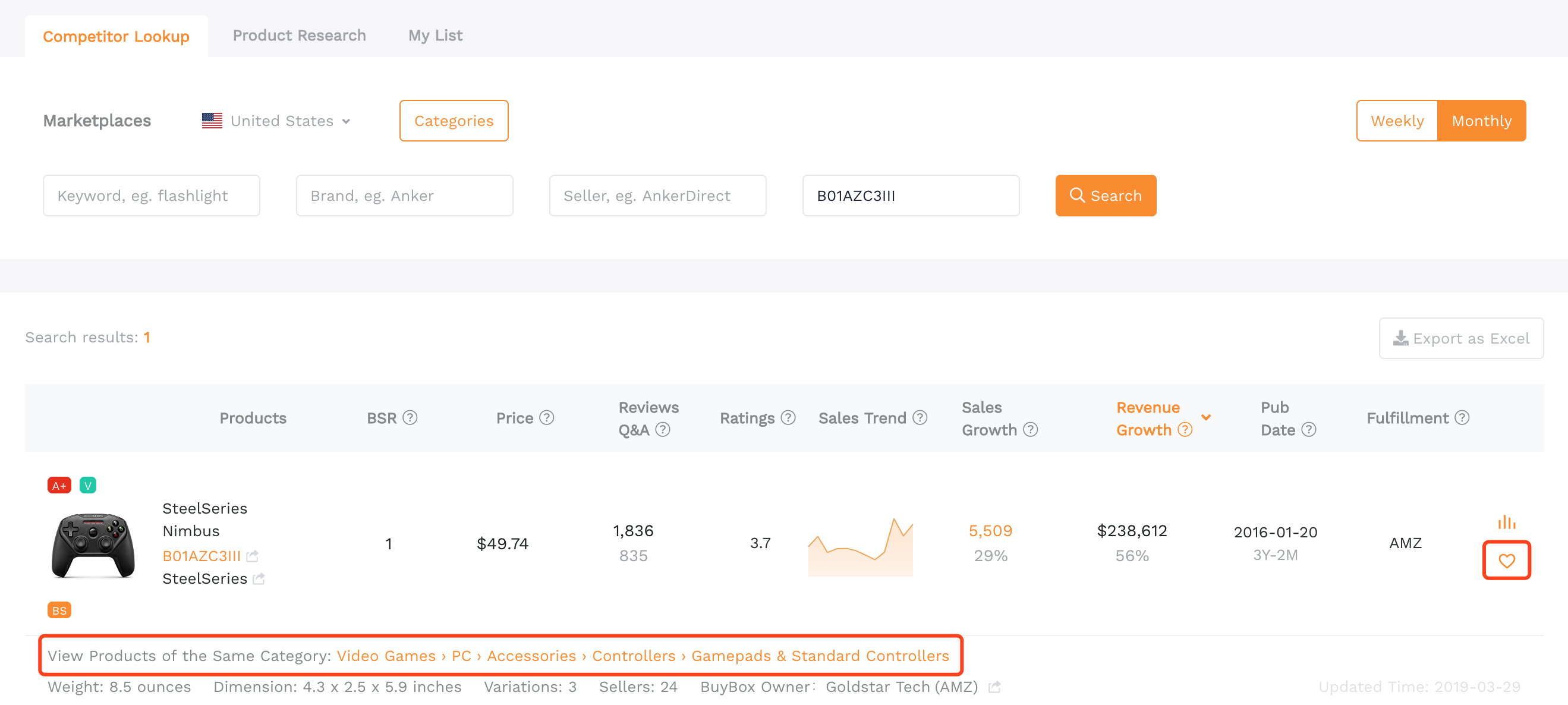Image resolution: width=1568 pixels, height=705 pixels.
Task: Add product to list via heart icon
Action: [1507, 560]
